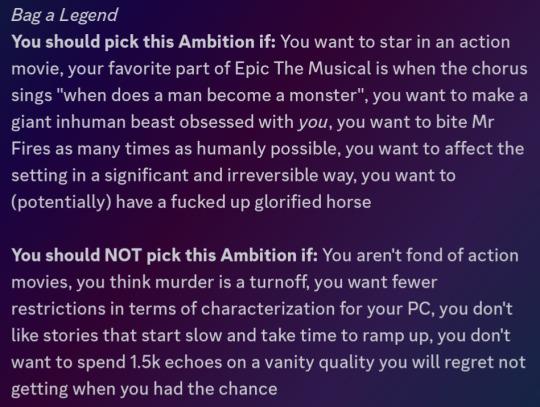Click the phrase 'glorified horse'
Image resolution: width=540 pixels, height=407 pixels.
[x=313, y=202]
